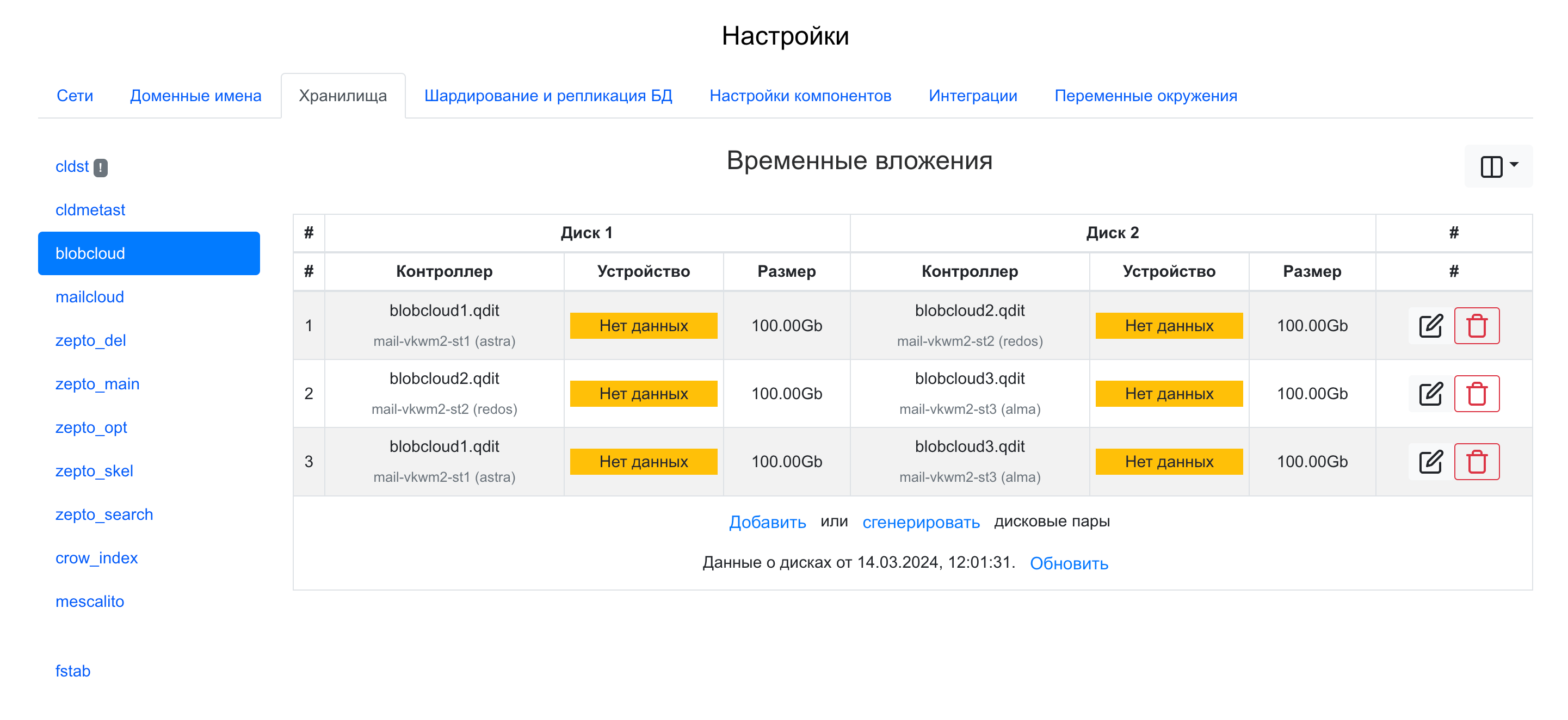Select zepto_search storage item
The width and height of the screenshot is (1568, 720).
(104, 514)
